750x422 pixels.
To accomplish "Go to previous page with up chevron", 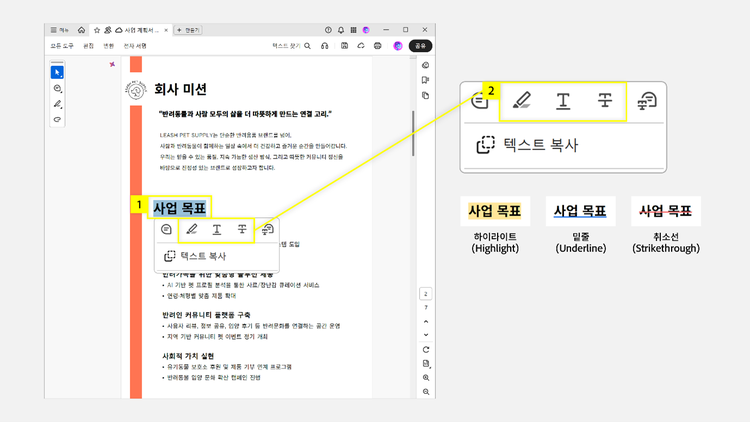I will (x=426, y=322).
